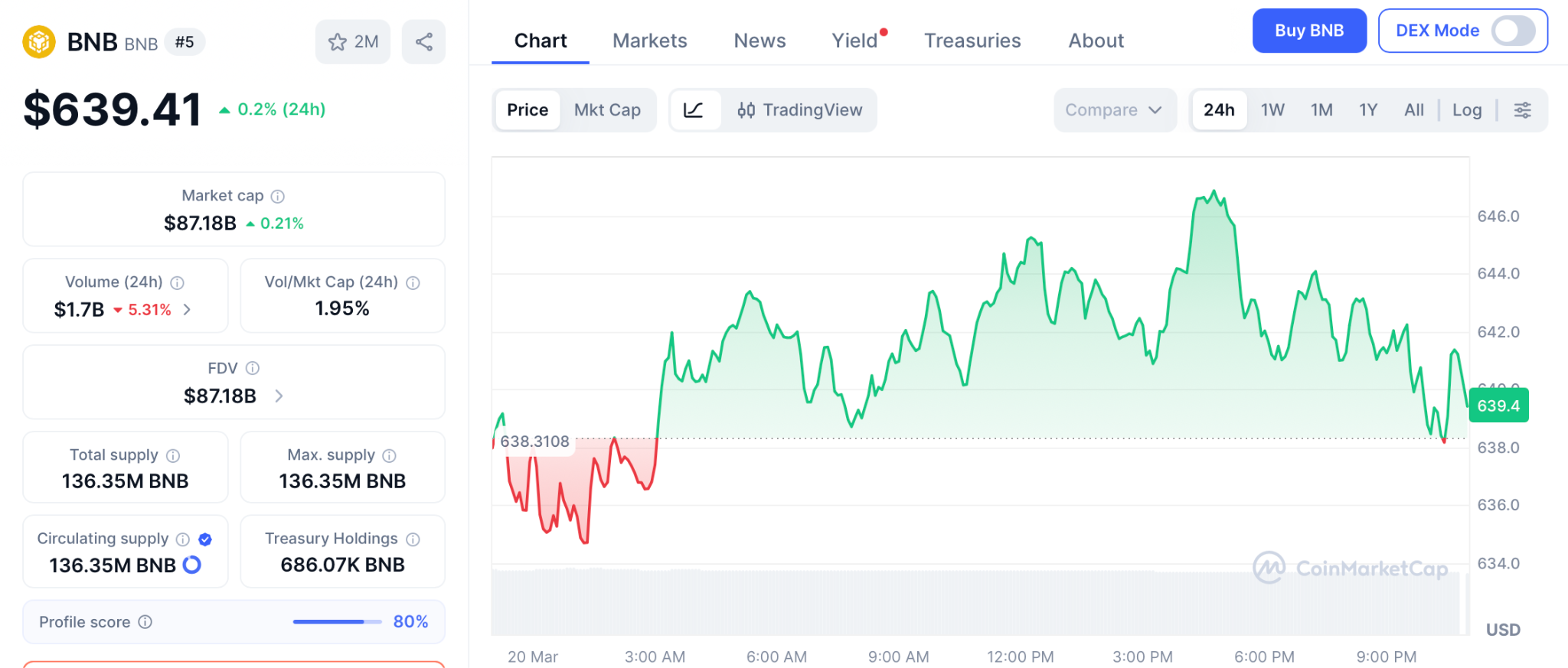Image resolution: width=1568 pixels, height=668 pixels.
Task: Select the line chart icon
Action: click(694, 110)
